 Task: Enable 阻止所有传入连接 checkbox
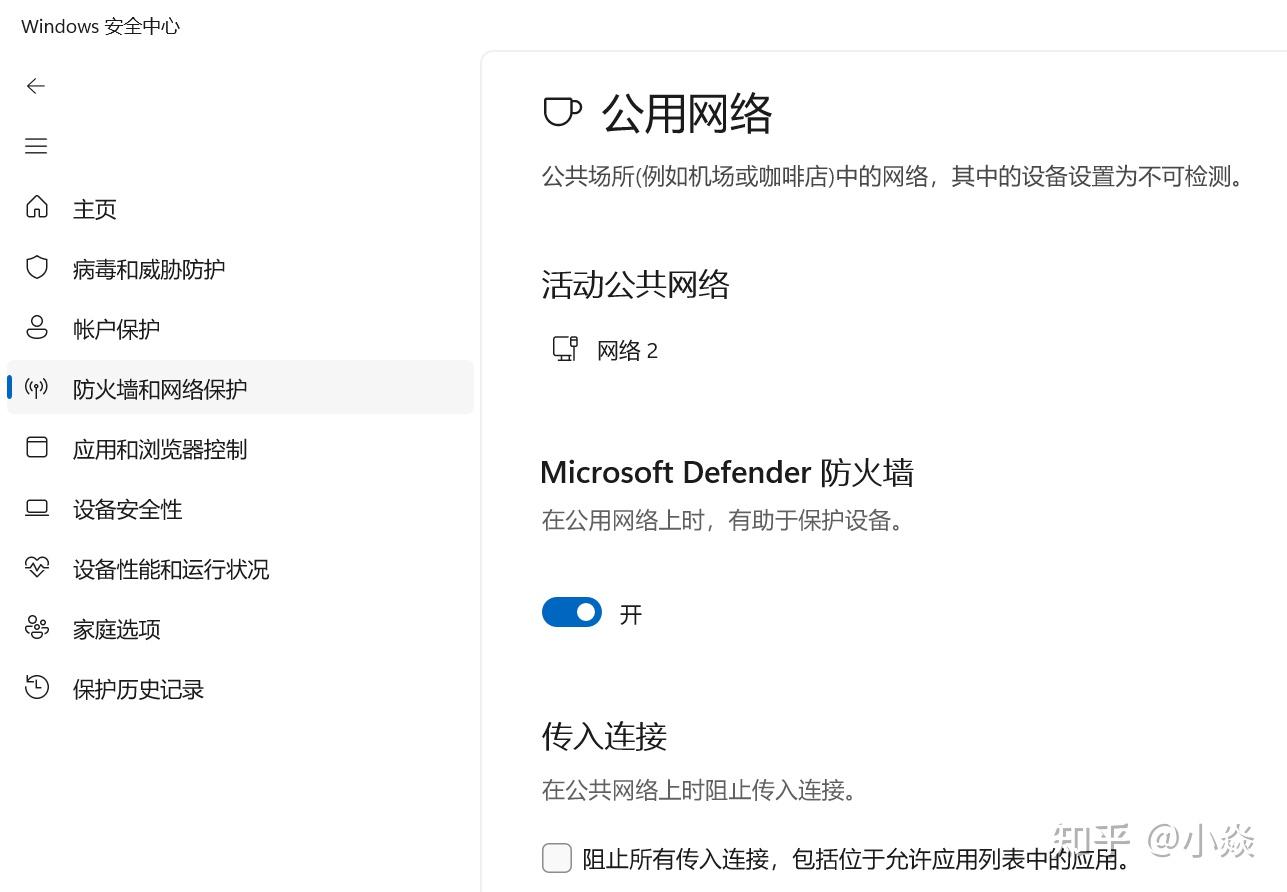click(x=557, y=858)
